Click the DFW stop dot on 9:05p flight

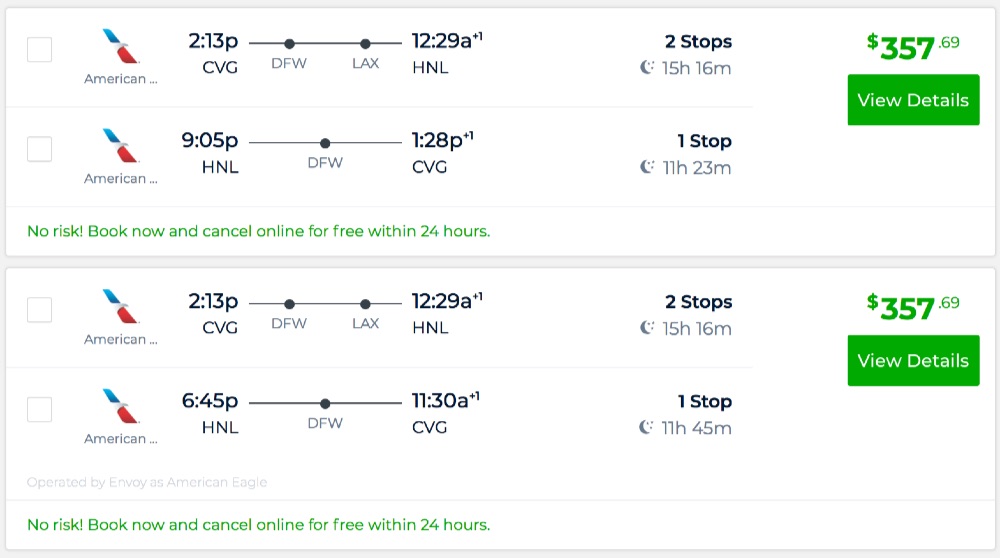[x=325, y=143]
